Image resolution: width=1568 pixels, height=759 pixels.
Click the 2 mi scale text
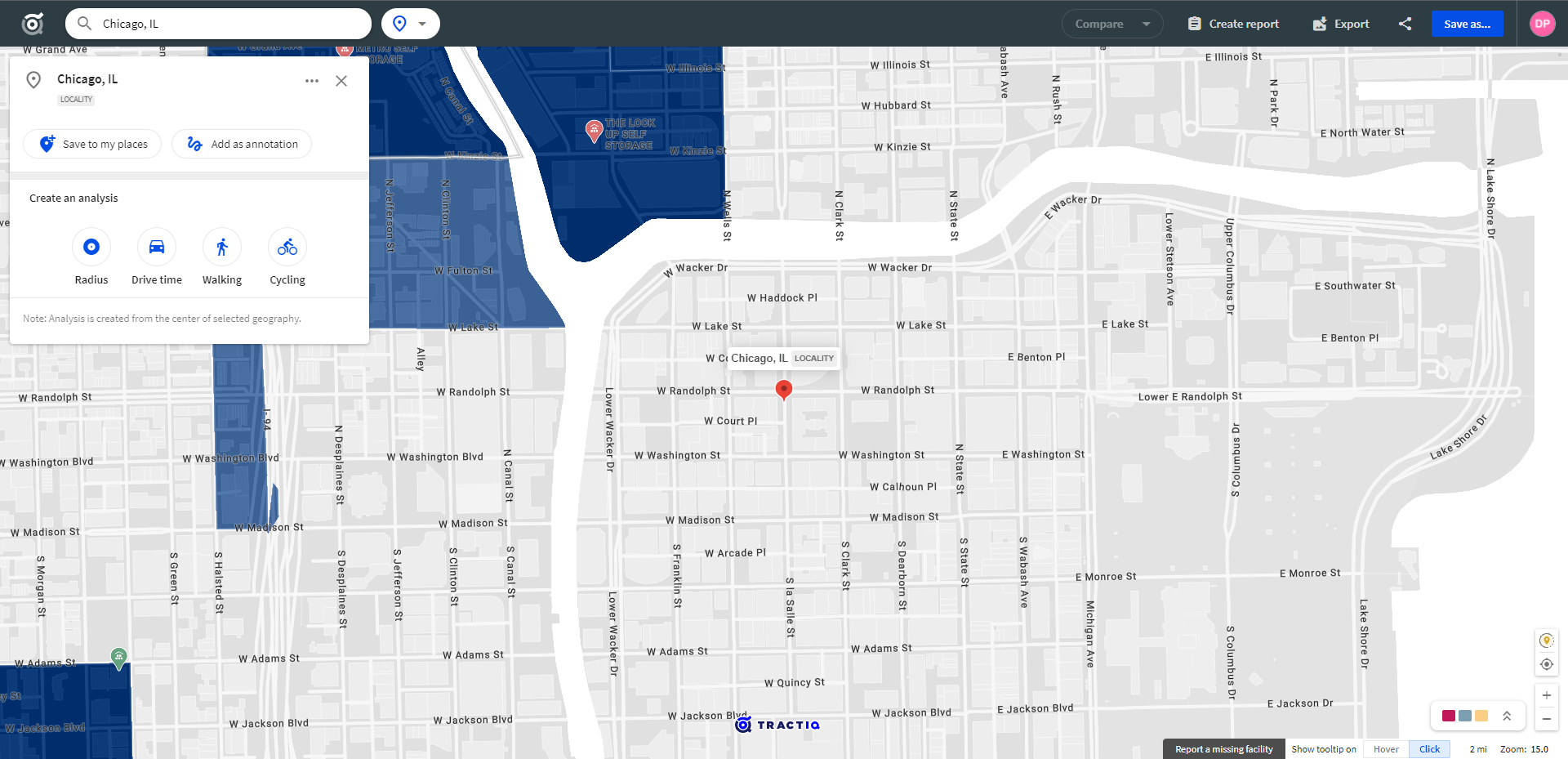[1478, 749]
